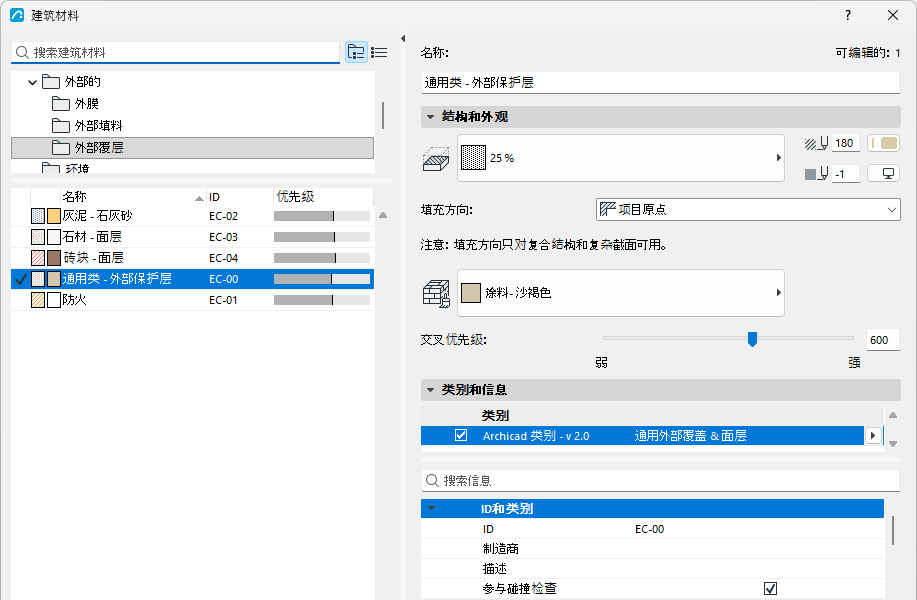Toggle the 参与碰撞检查 checkbox
The width and height of the screenshot is (917, 600).
click(771, 588)
